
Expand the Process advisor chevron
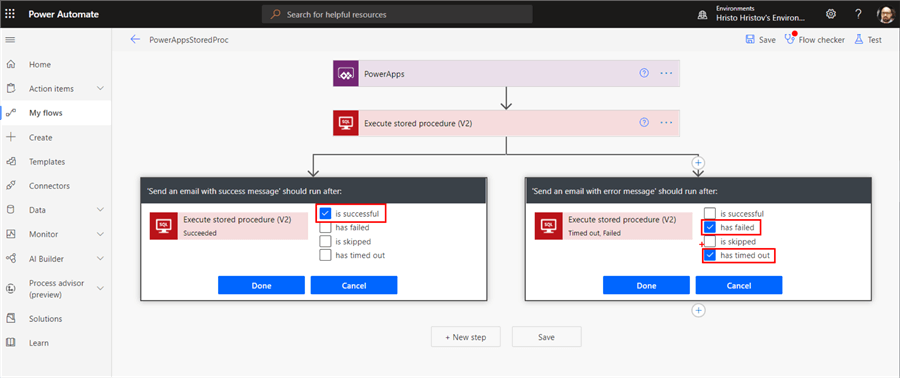[x=100, y=289]
